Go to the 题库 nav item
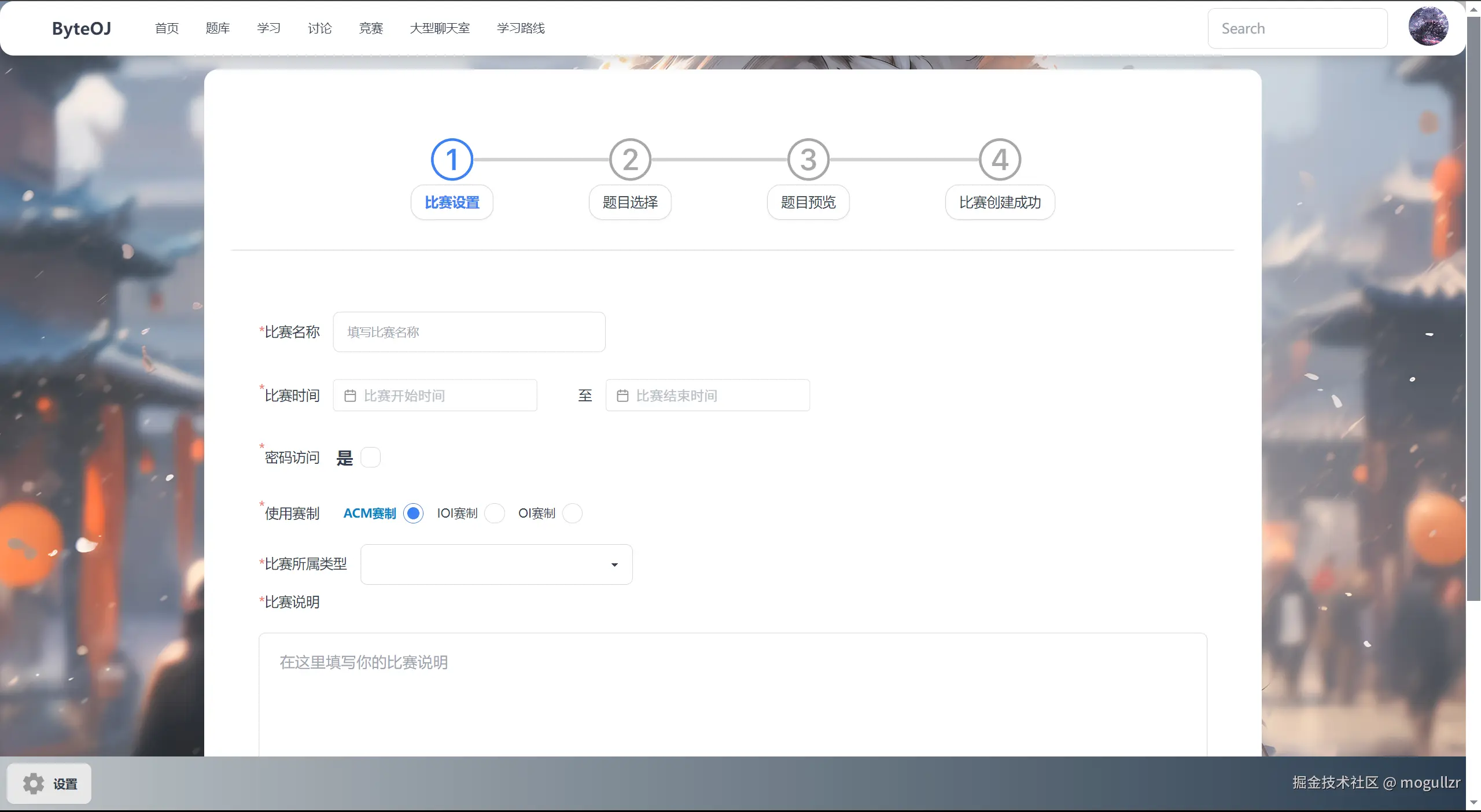The height and width of the screenshot is (812, 1481). [218, 28]
